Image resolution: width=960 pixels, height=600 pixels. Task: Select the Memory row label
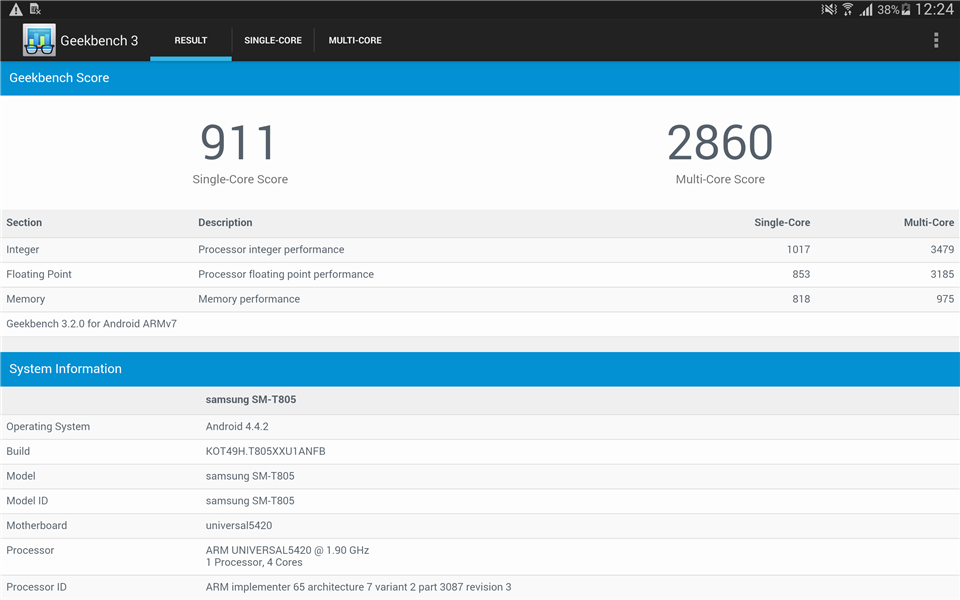click(26, 299)
